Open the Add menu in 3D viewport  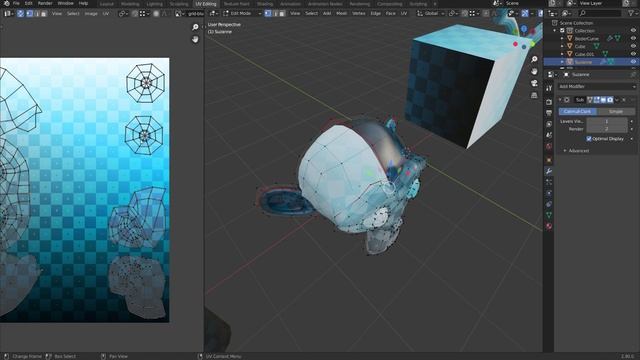(327, 13)
